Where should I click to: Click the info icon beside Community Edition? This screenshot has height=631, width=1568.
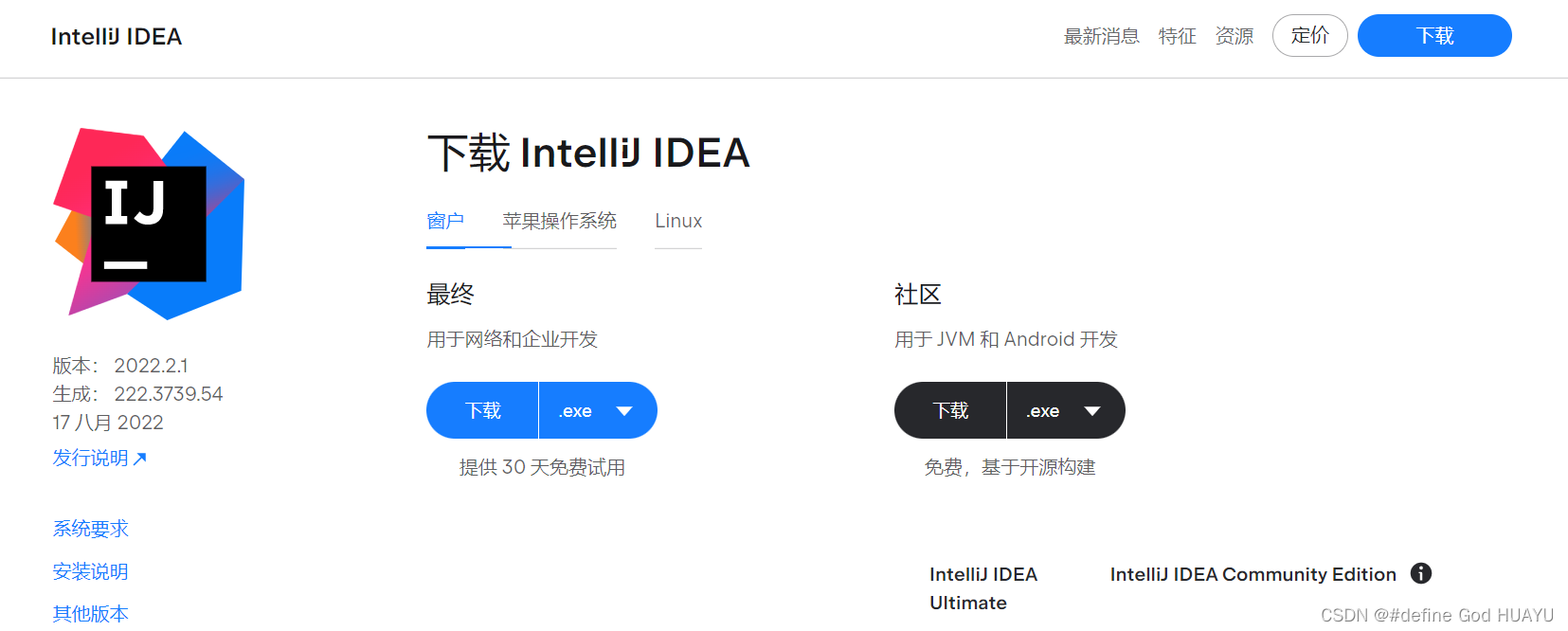point(1420,573)
